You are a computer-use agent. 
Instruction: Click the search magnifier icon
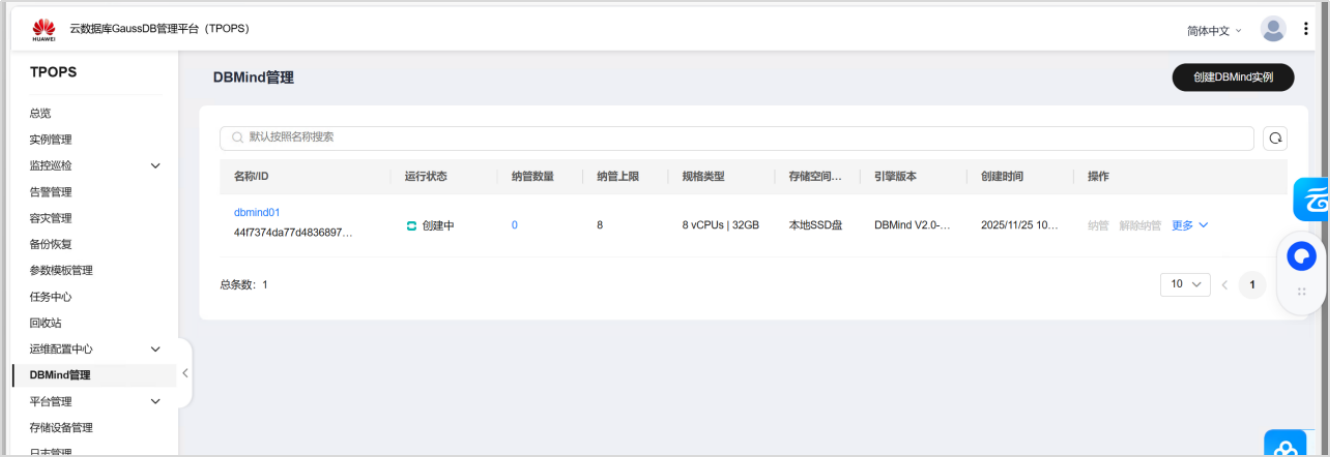coord(238,138)
